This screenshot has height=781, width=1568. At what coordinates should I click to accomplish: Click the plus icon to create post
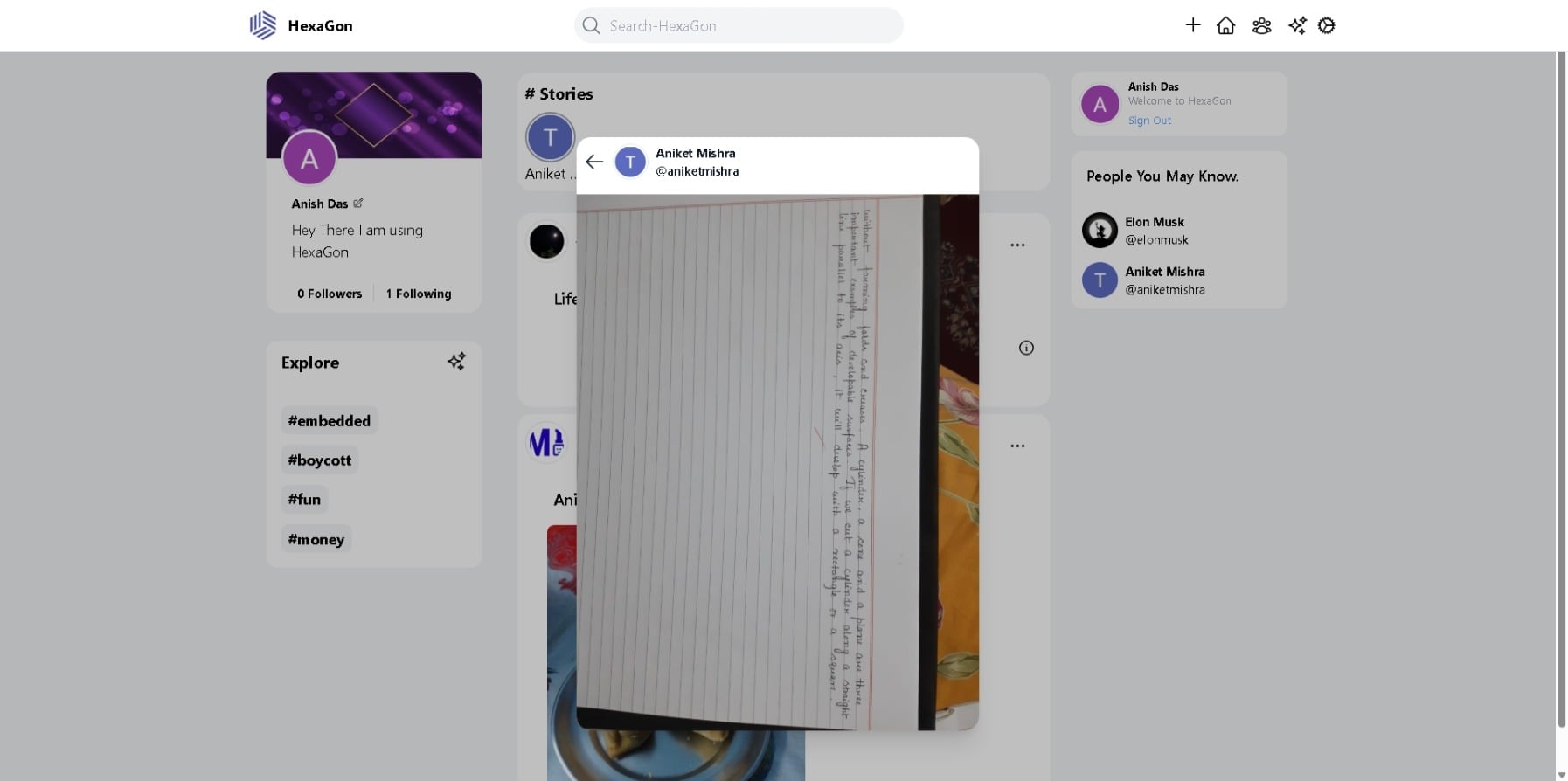(1192, 25)
